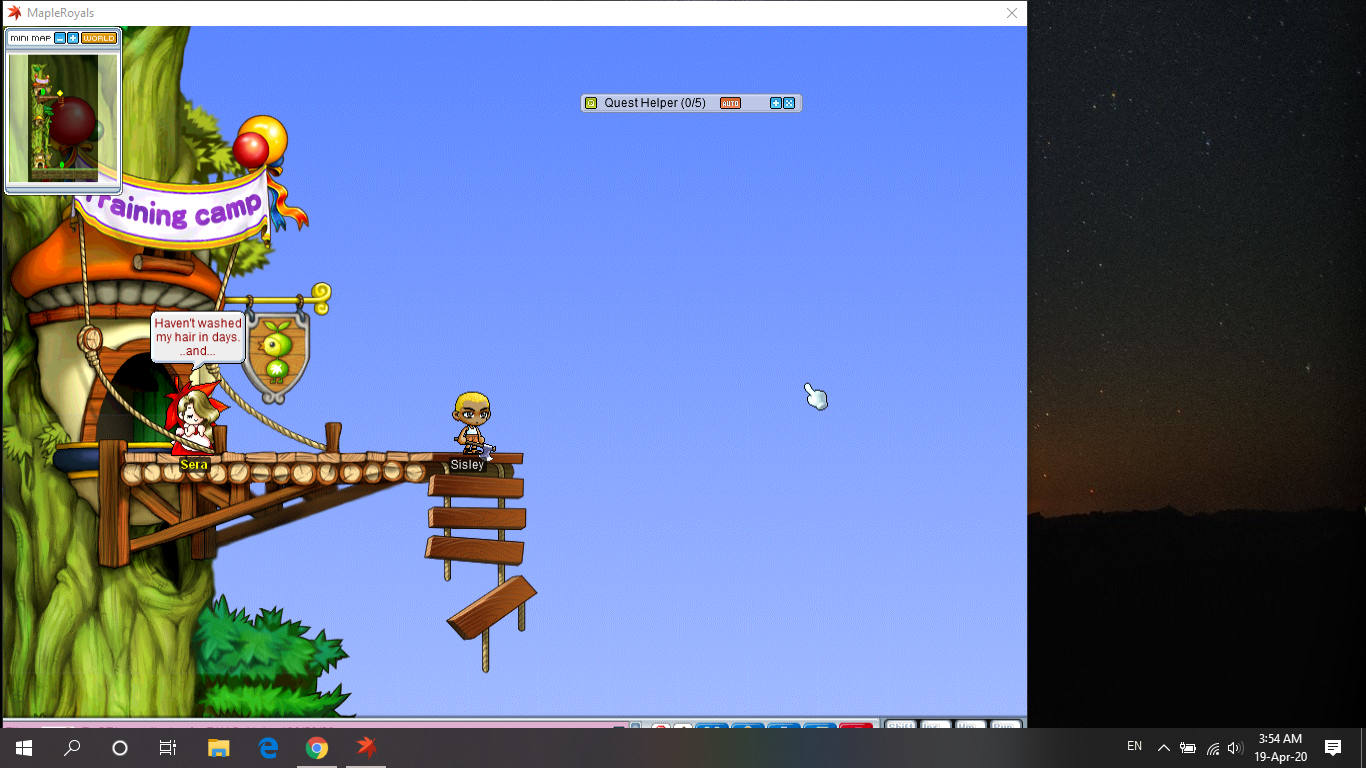Talk to the NPC Sera
The width and height of the screenshot is (1366, 768).
[192, 422]
